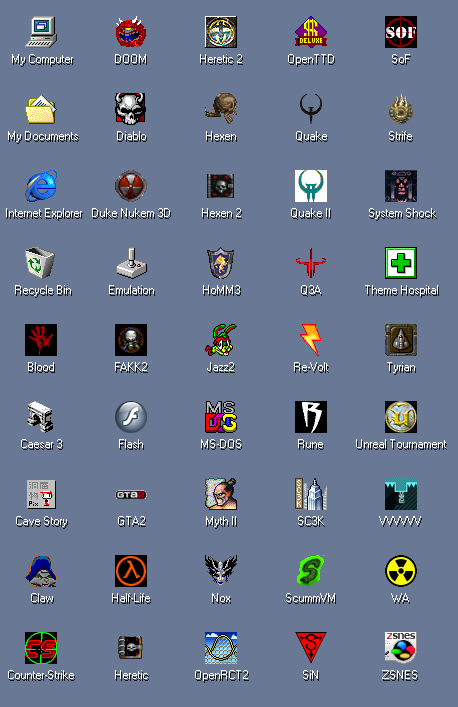Click the WA radiation symbol icon
Viewport: 458px width, 707px height.
401,571
